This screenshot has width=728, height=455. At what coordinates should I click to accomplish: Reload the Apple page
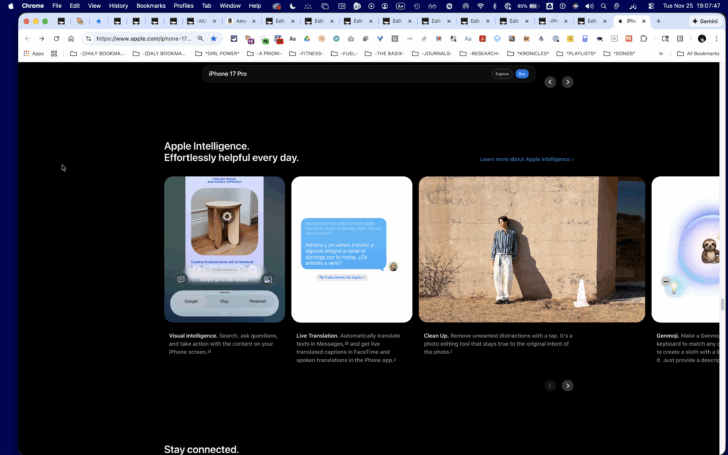click(56, 39)
